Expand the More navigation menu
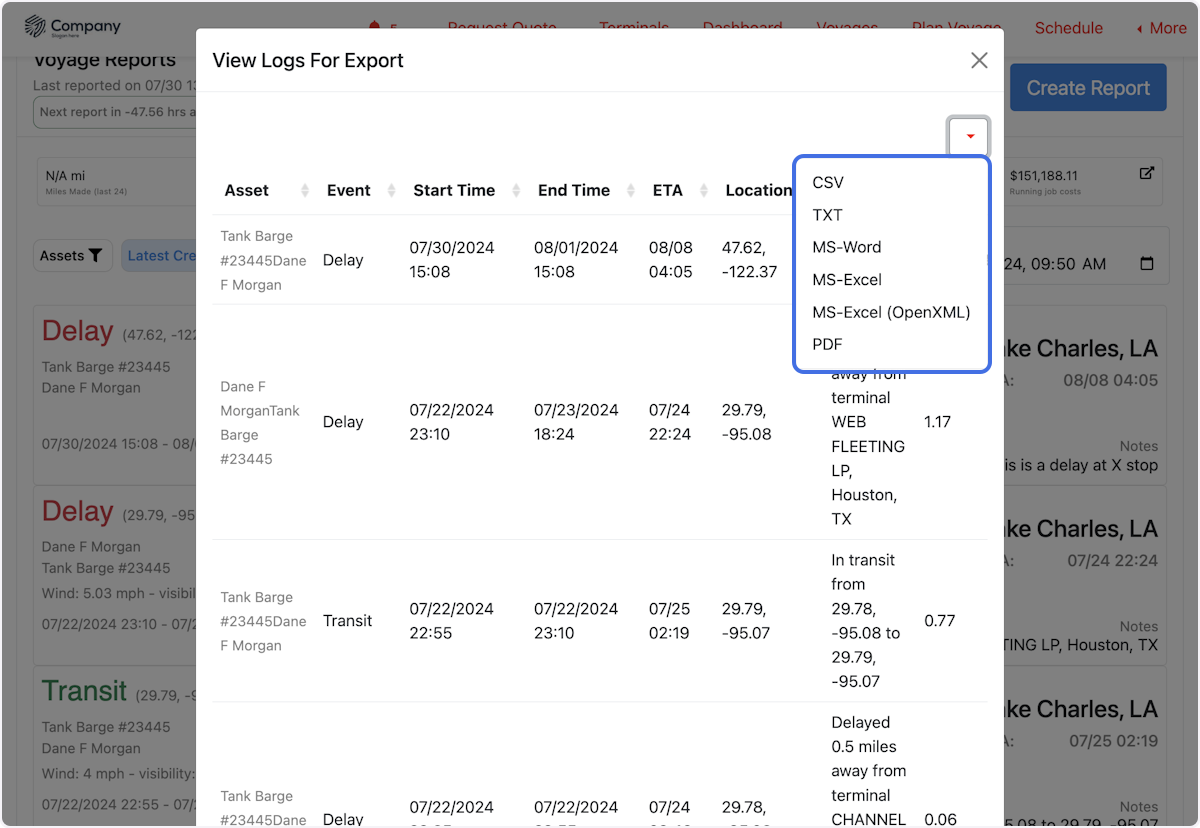 [1160, 28]
